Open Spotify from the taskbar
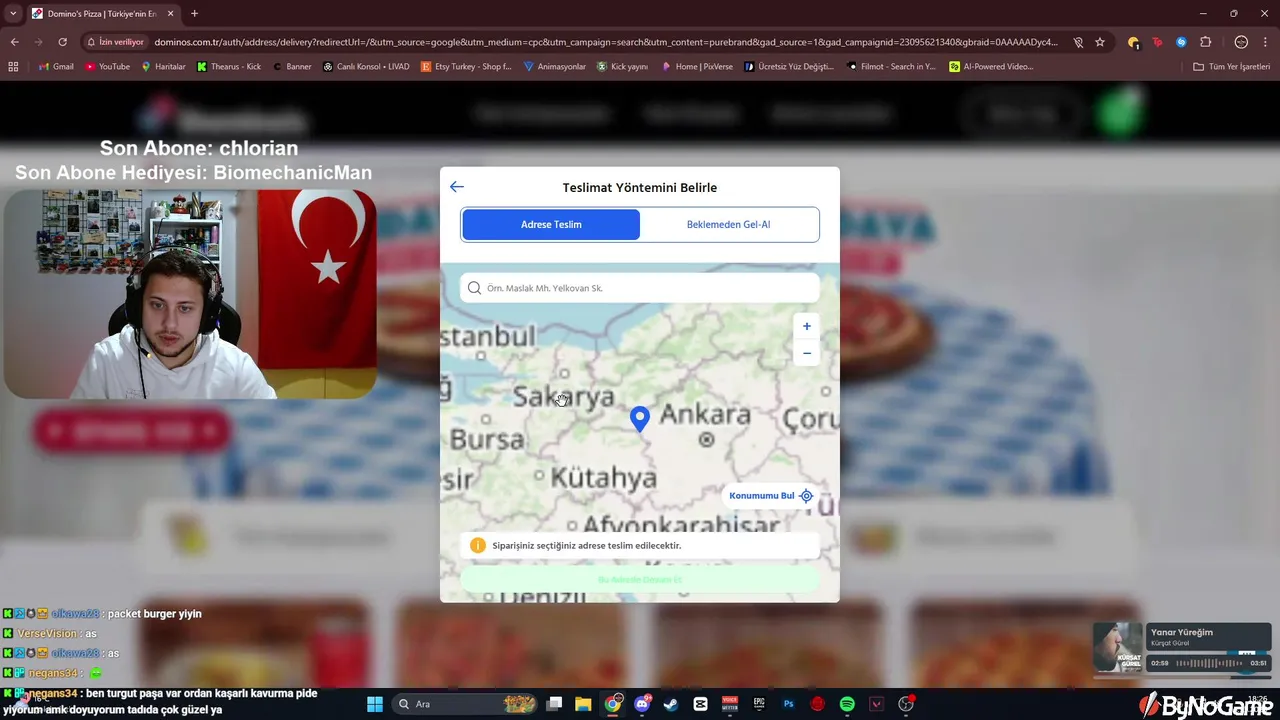Screen dimensions: 1280x720 tap(847, 704)
